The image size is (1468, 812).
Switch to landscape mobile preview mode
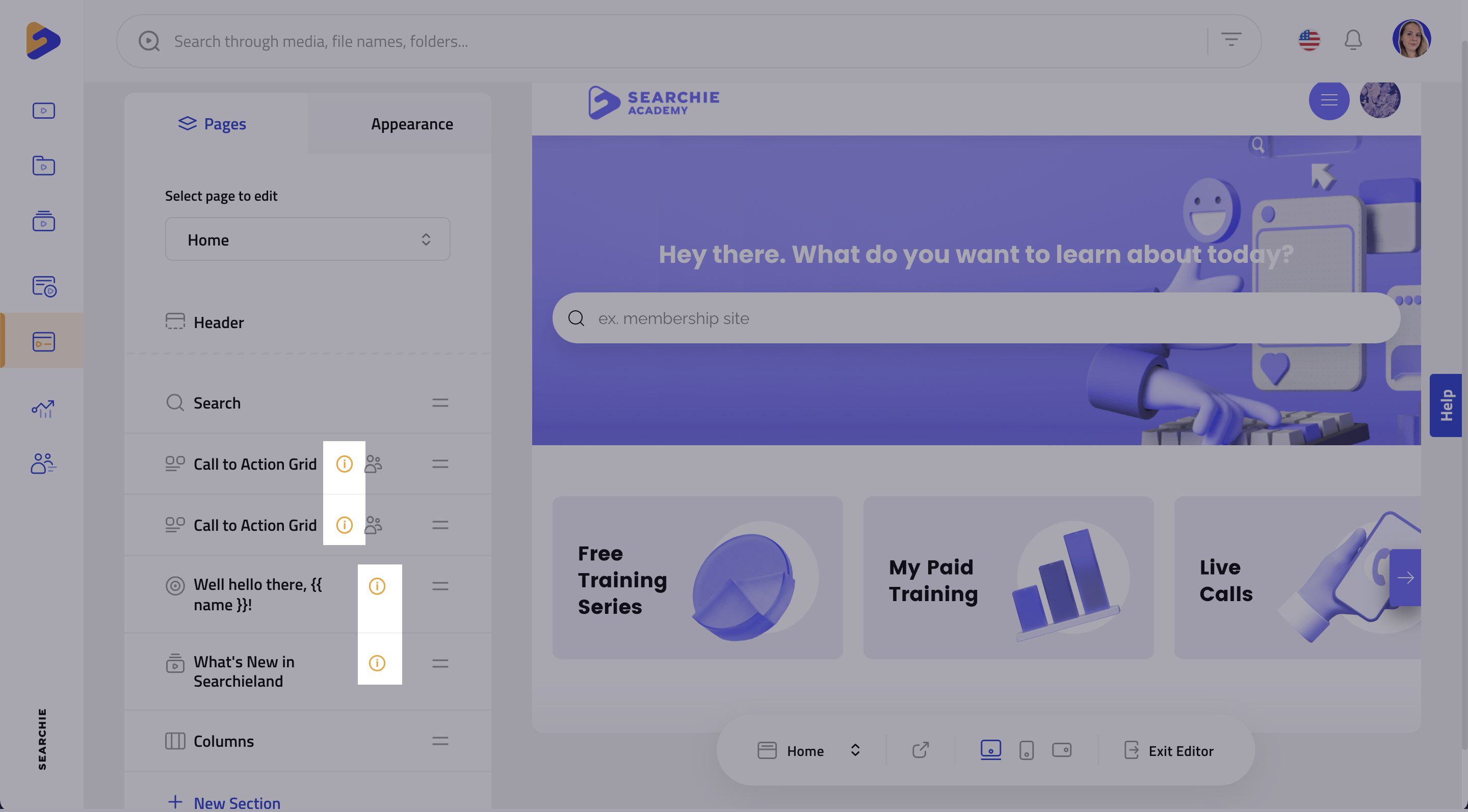pyautogui.click(x=1062, y=750)
